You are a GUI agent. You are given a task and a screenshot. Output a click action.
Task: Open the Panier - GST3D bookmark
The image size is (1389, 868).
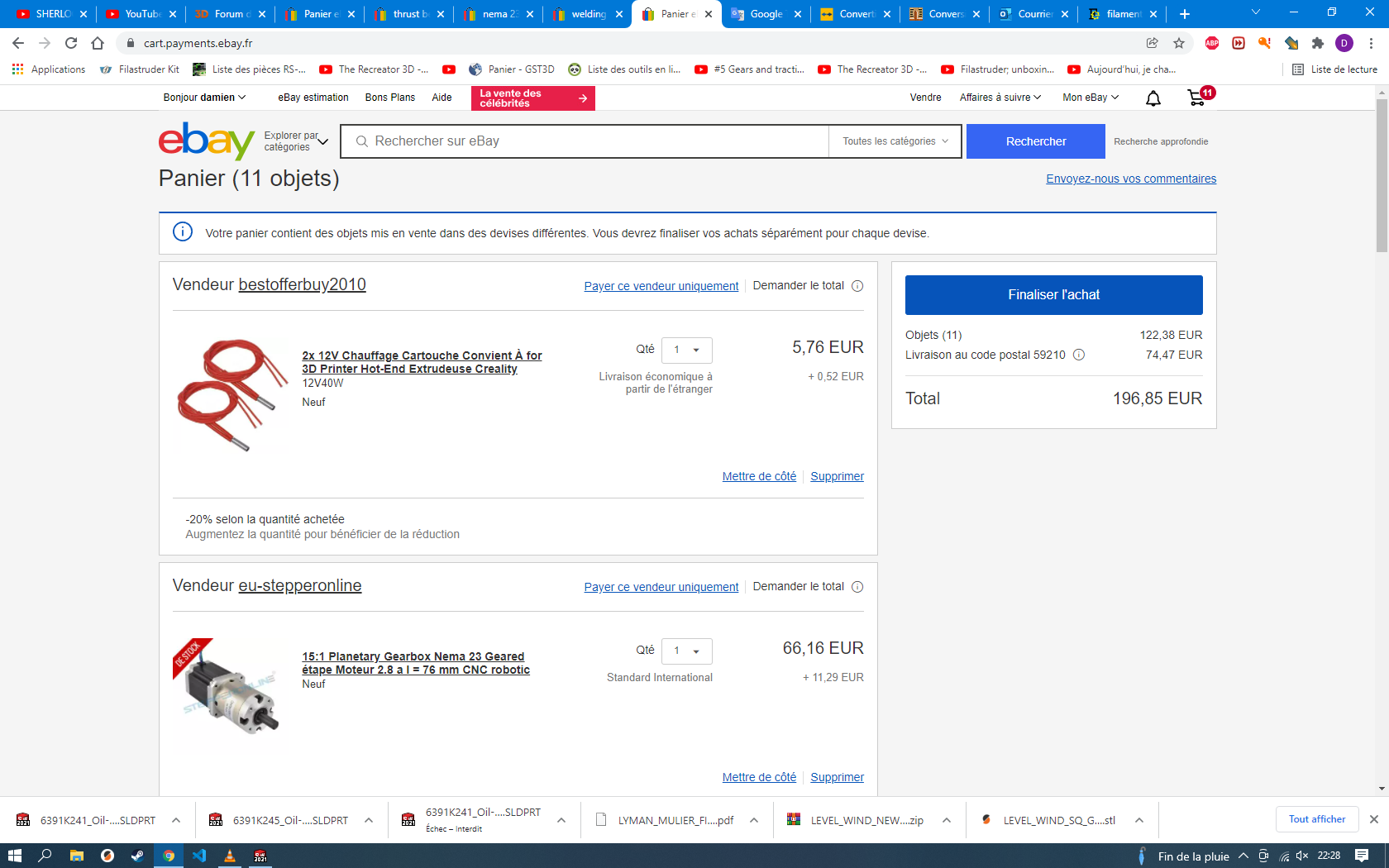(x=511, y=69)
